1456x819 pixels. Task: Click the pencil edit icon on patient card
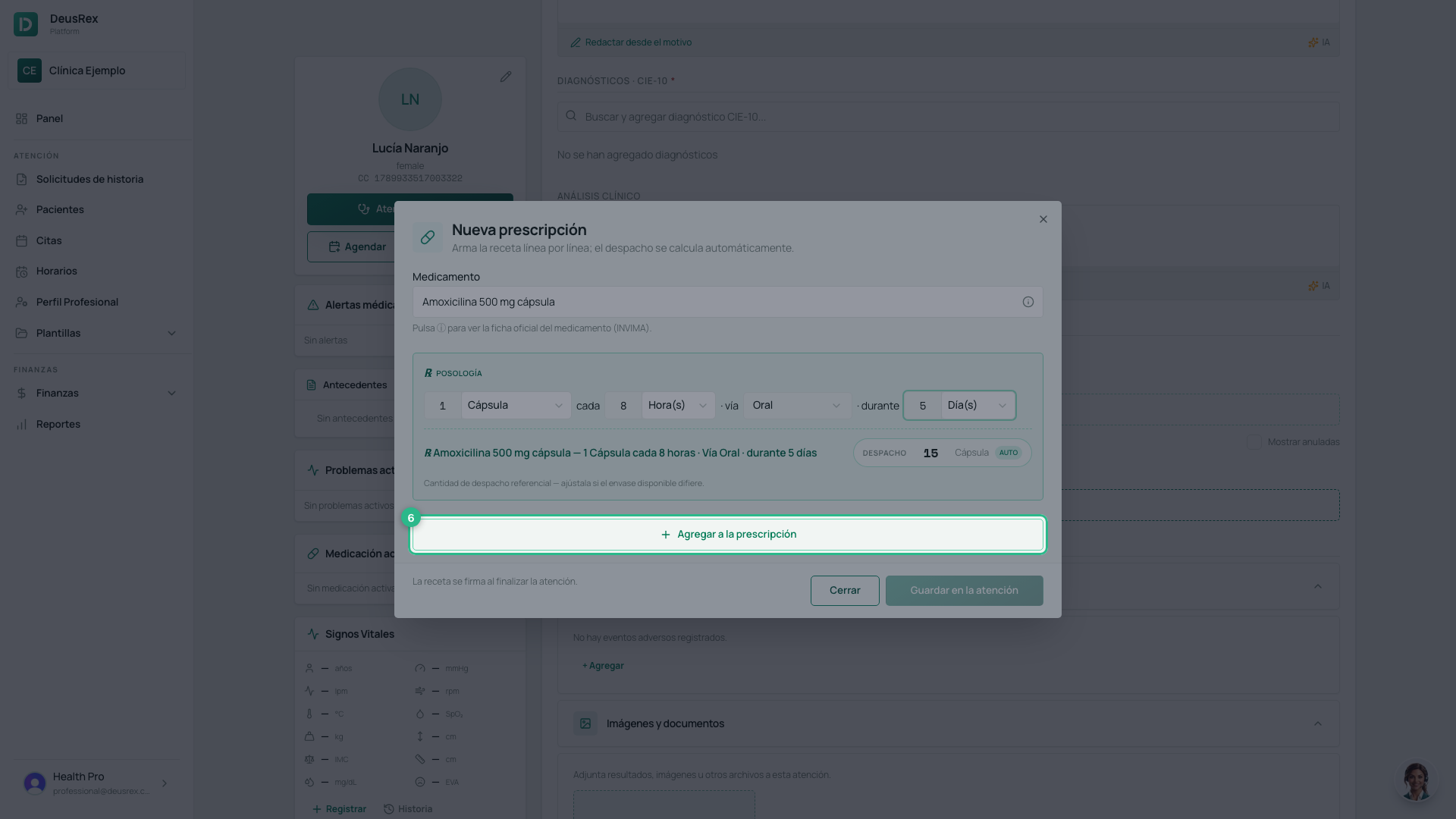[x=506, y=77]
